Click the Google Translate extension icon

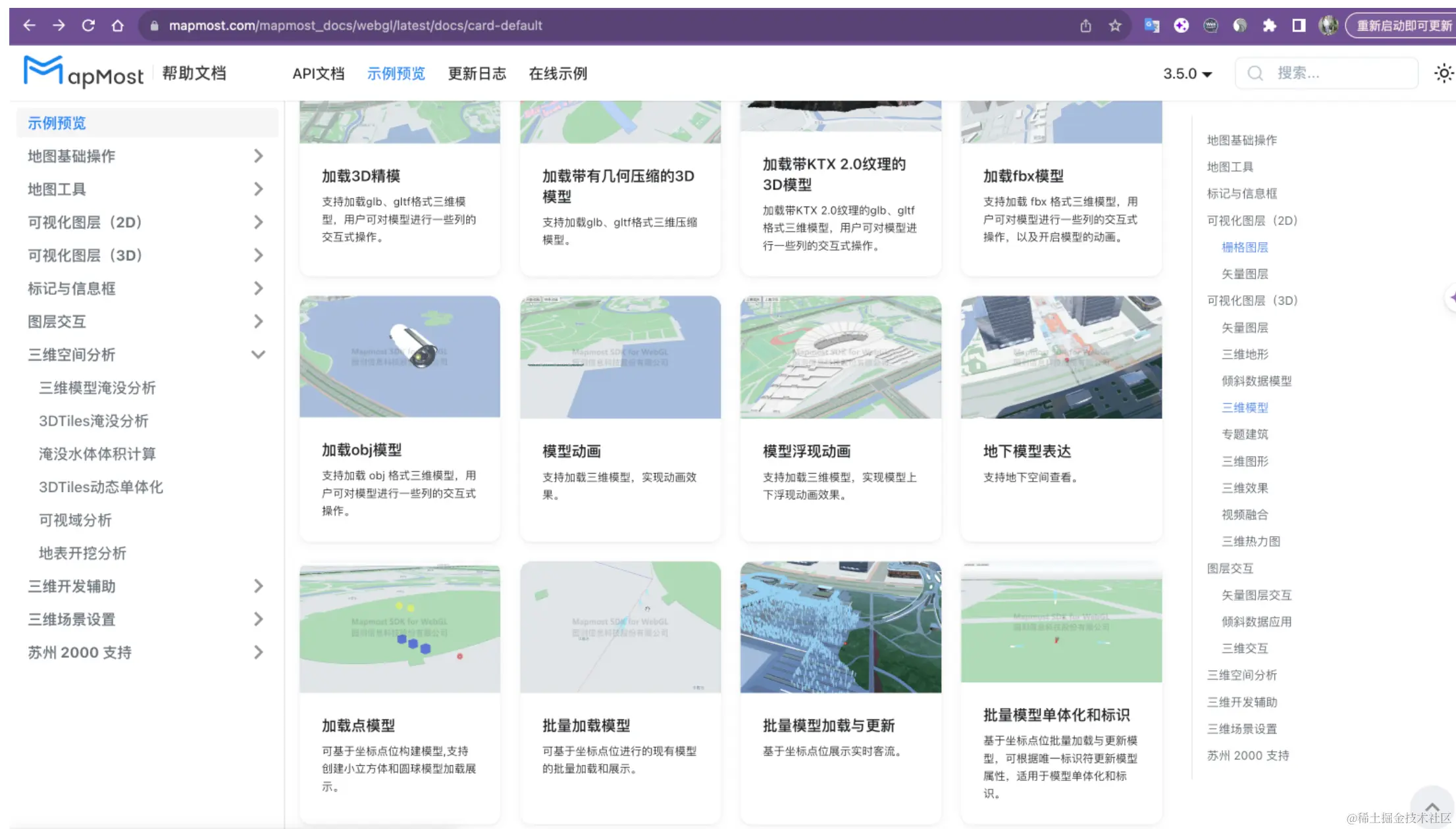pos(1151,26)
